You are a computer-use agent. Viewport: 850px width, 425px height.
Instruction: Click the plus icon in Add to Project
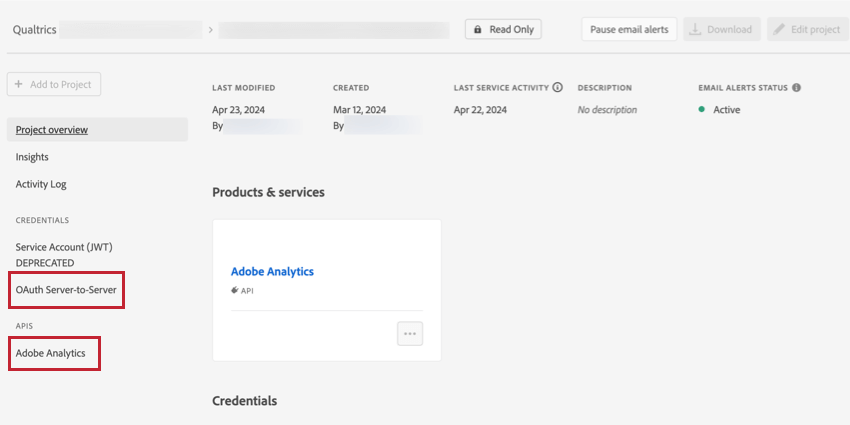point(19,85)
